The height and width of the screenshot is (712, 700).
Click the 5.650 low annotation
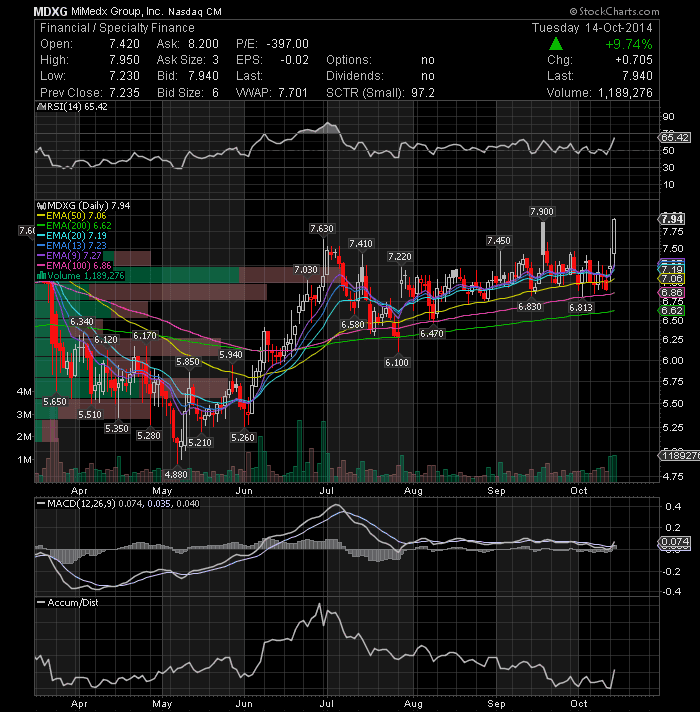(55, 402)
